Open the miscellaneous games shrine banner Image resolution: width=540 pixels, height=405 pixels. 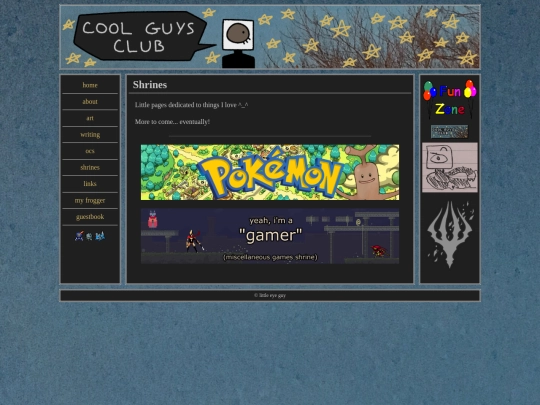coord(270,236)
